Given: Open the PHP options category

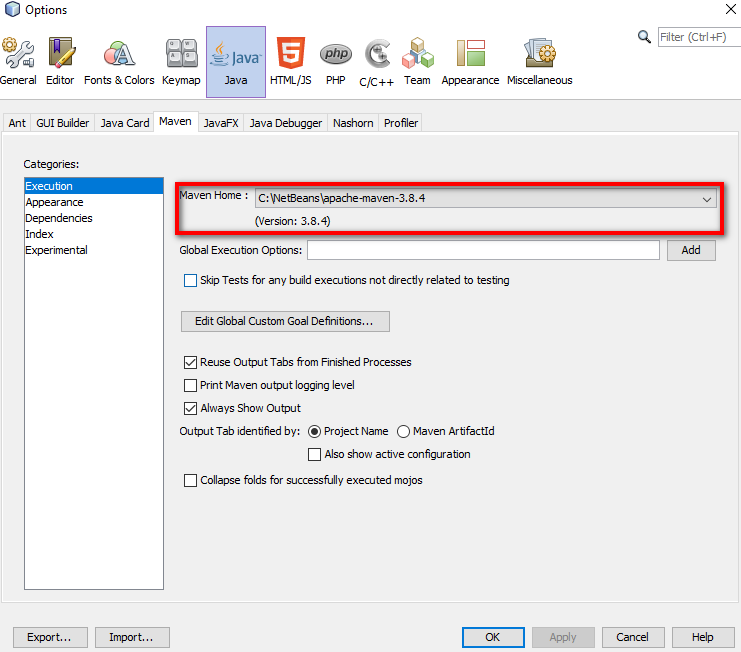Looking at the screenshot, I should click(x=335, y=61).
